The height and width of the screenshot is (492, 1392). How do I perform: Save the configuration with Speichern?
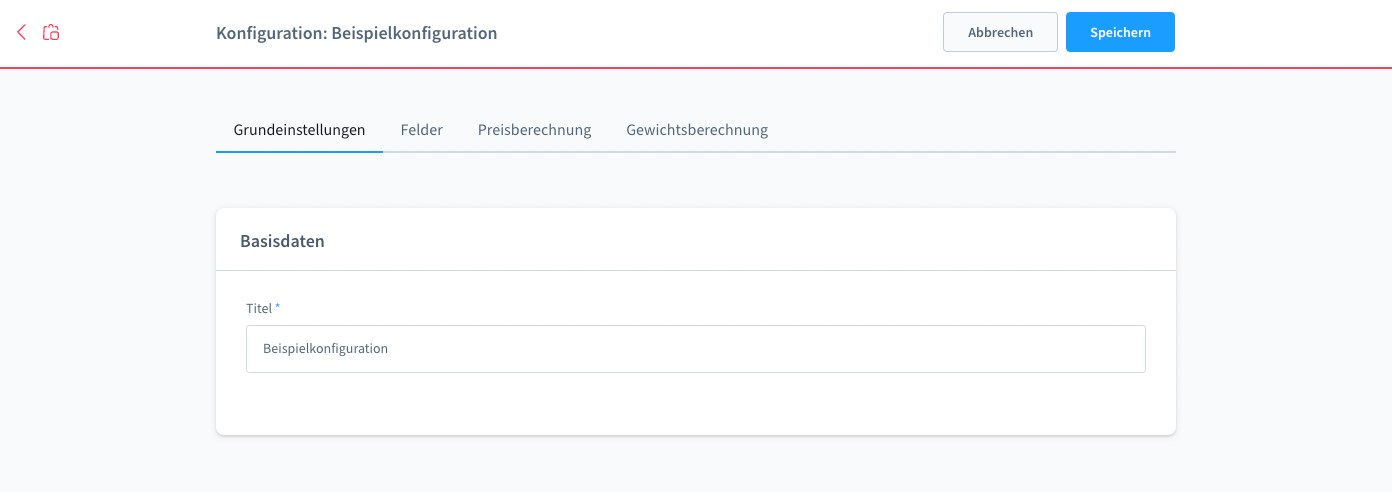(1119, 32)
